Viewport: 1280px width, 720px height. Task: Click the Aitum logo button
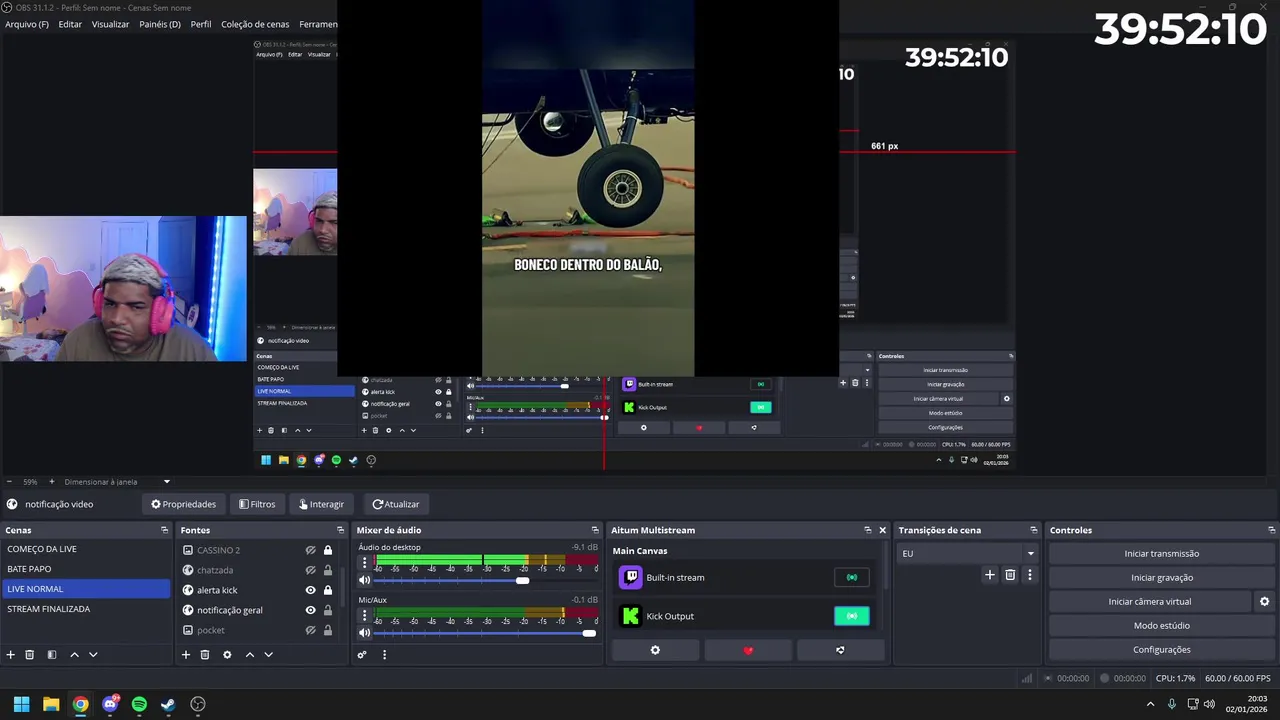click(x=840, y=650)
